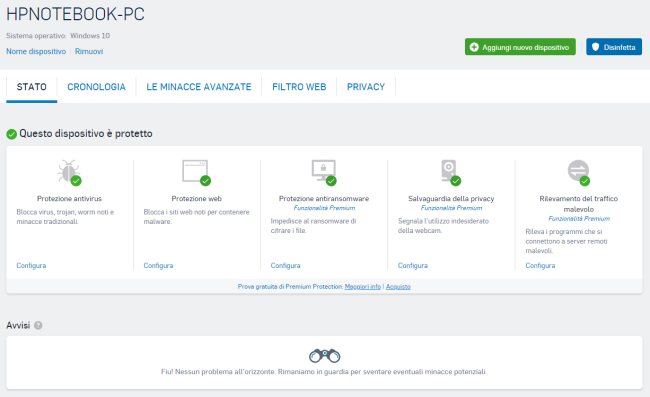Screen dimensions: 650x397
Task: Open Configura under Protezione antiransomware
Action: [285, 265]
